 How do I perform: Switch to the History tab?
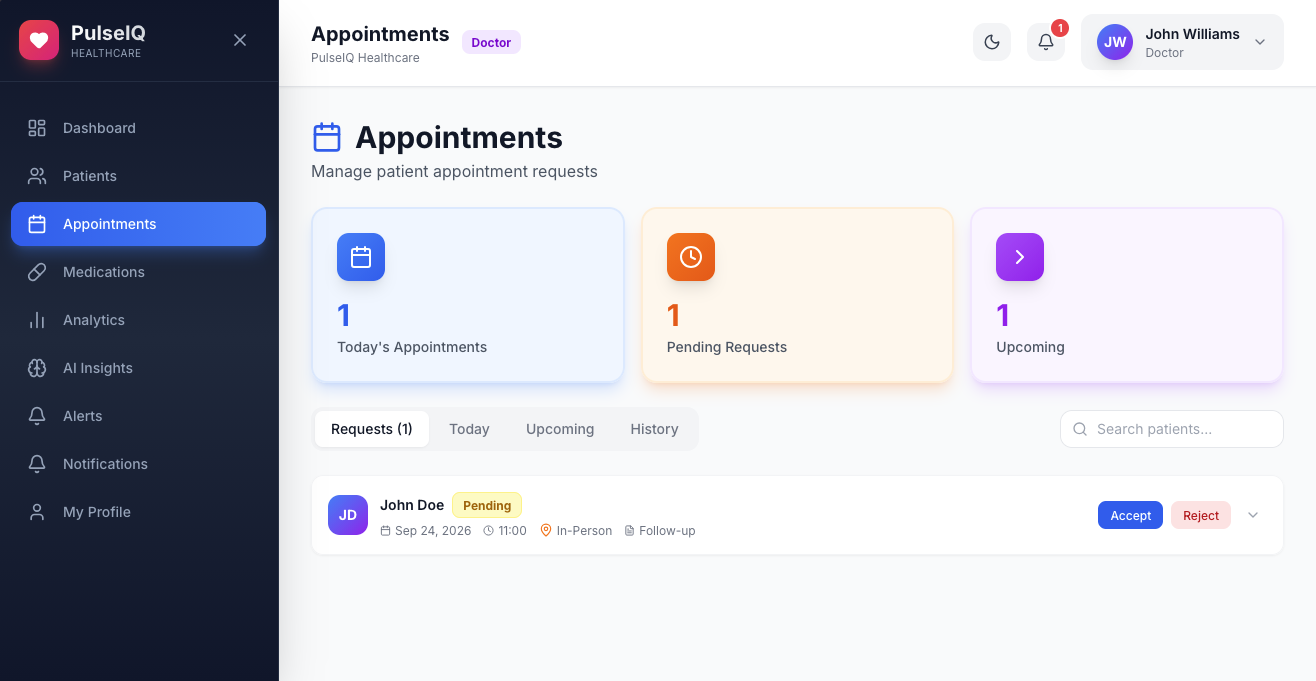click(x=654, y=429)
